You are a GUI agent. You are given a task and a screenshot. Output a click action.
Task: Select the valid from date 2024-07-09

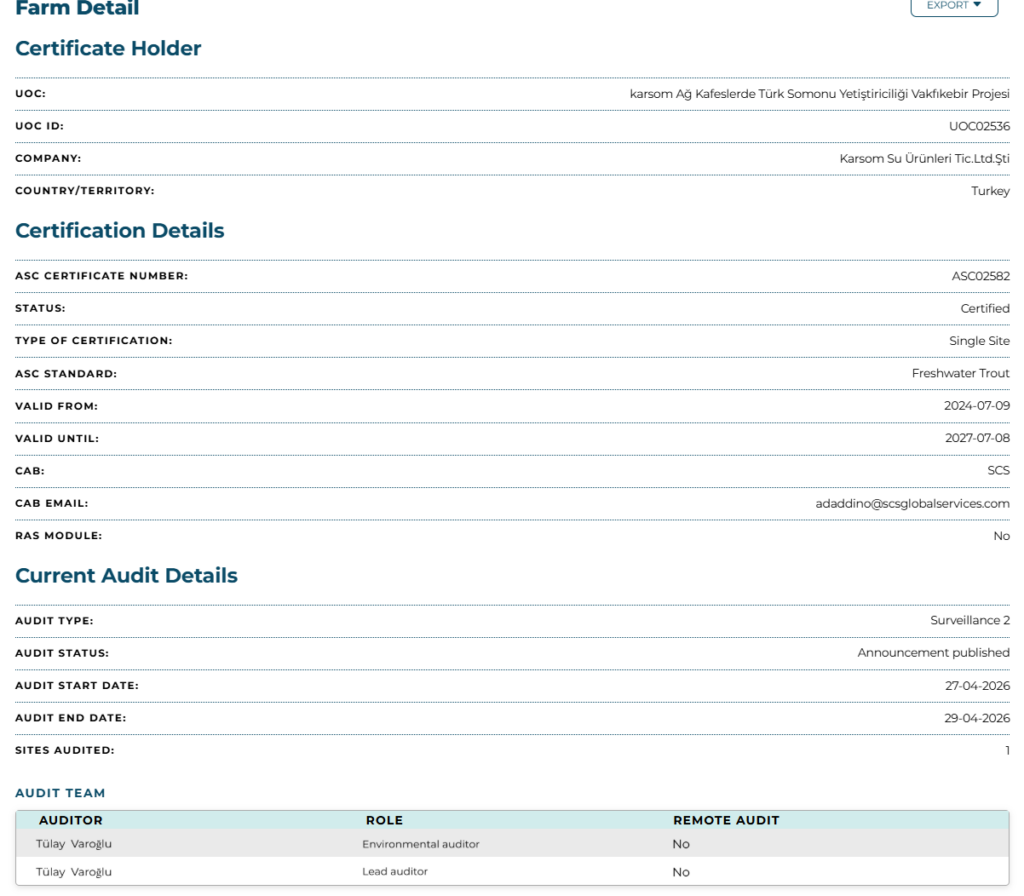click(x=976, y=406)
